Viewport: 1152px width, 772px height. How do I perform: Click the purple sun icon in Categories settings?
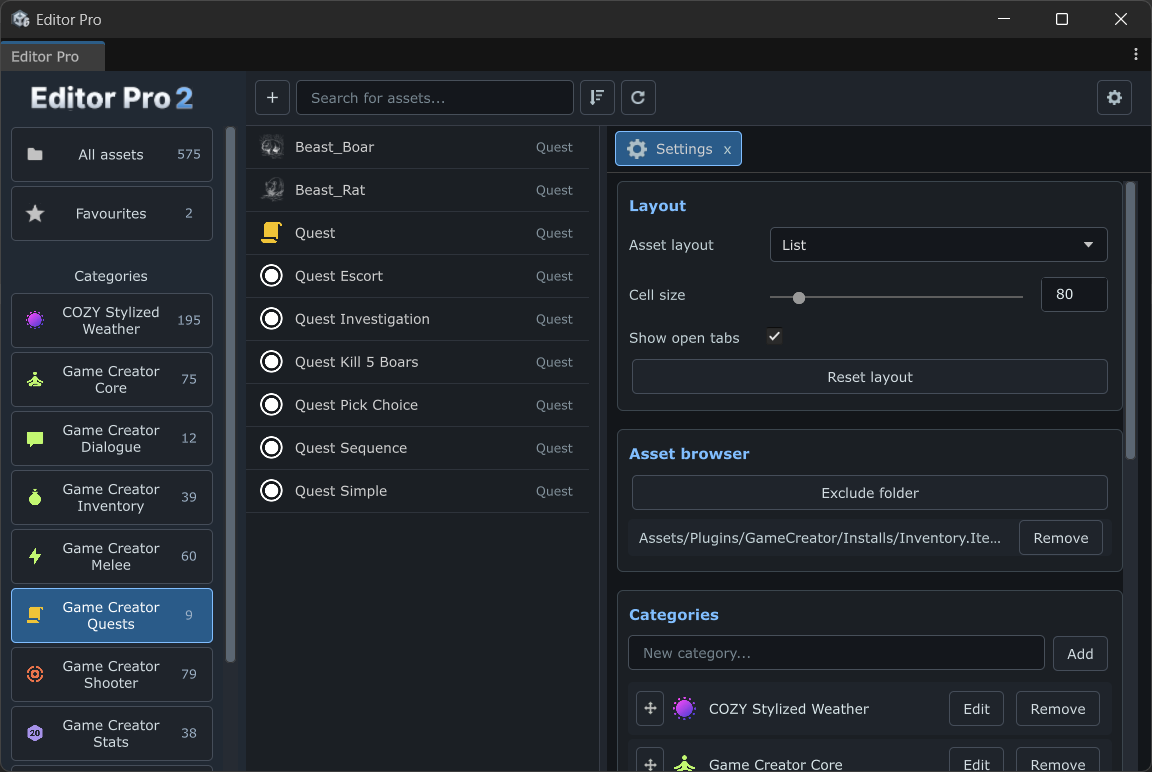point(684,709)
